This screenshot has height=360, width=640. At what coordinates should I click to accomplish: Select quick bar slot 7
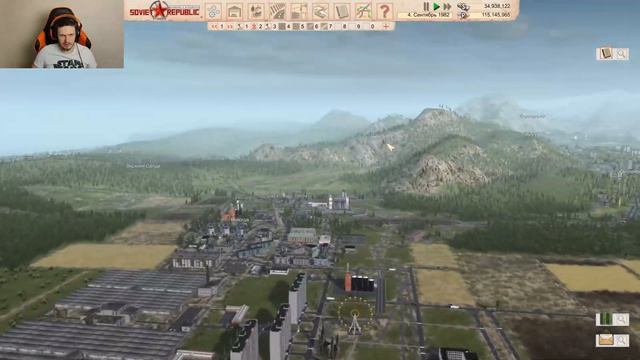327,27
